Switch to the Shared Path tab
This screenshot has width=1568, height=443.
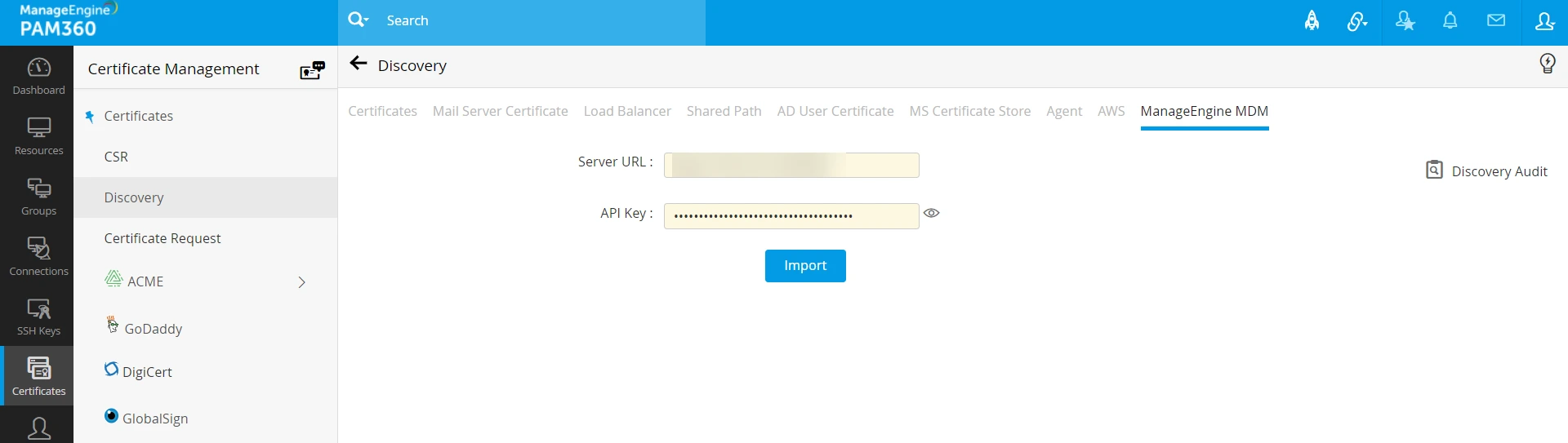(724, 111)
